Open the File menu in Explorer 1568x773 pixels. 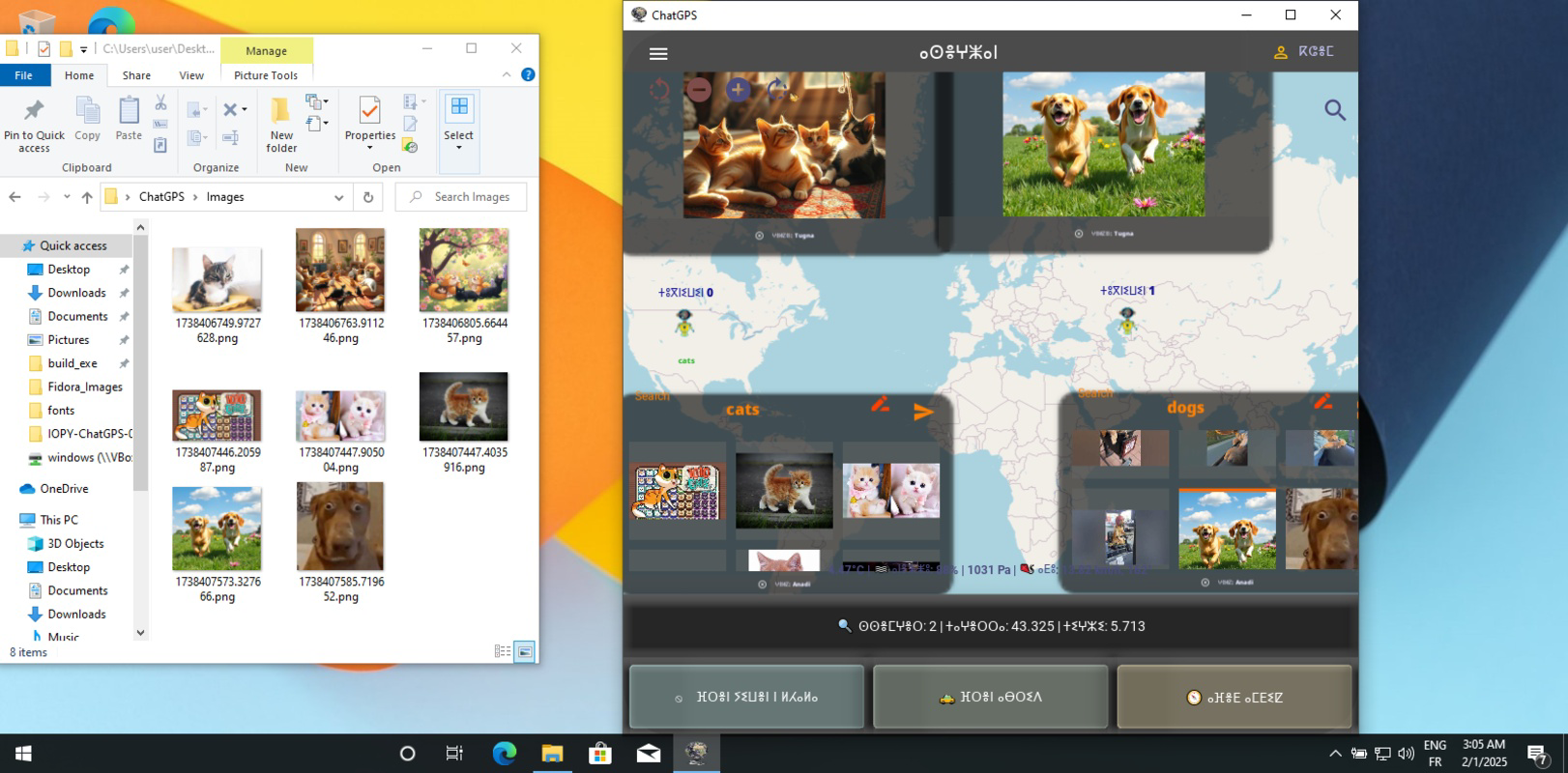(x=23, y=75)
